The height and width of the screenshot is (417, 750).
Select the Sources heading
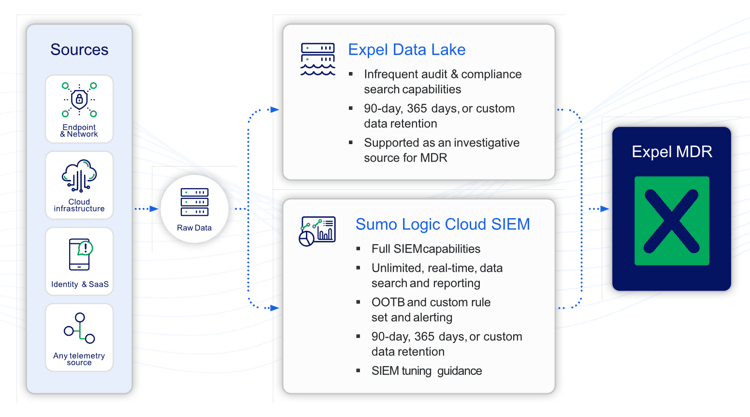click(79, 50)
